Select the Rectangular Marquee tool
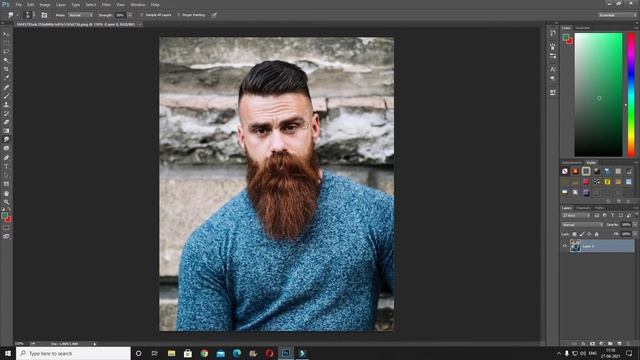 6,43
